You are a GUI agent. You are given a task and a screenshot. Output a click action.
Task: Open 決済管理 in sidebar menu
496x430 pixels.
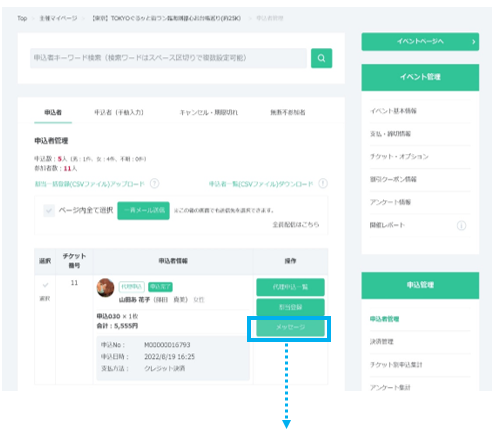click(x=382, y=342)
